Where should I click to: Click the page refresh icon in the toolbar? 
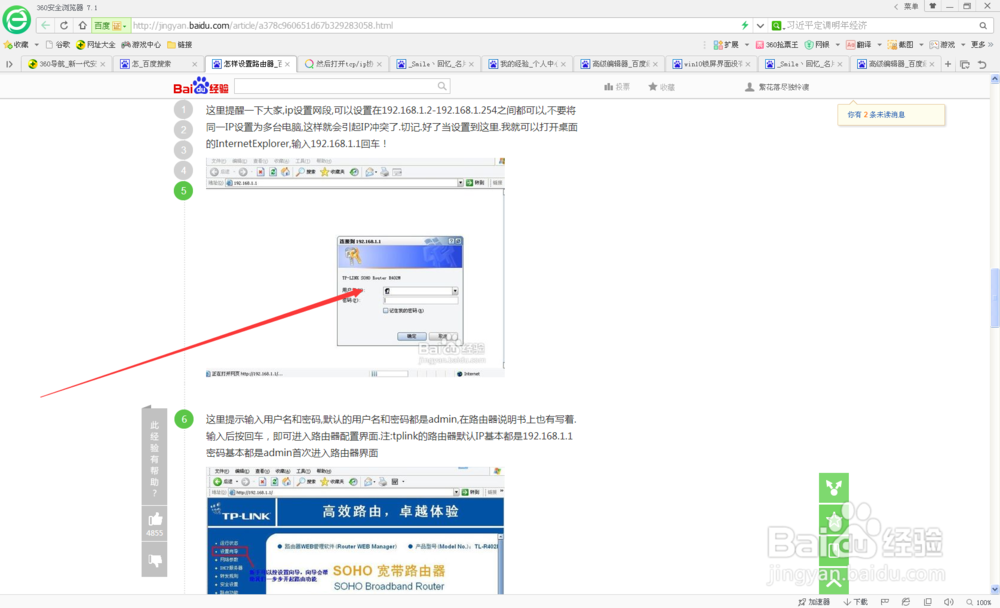pyautogui.click(x=64, y=24)
